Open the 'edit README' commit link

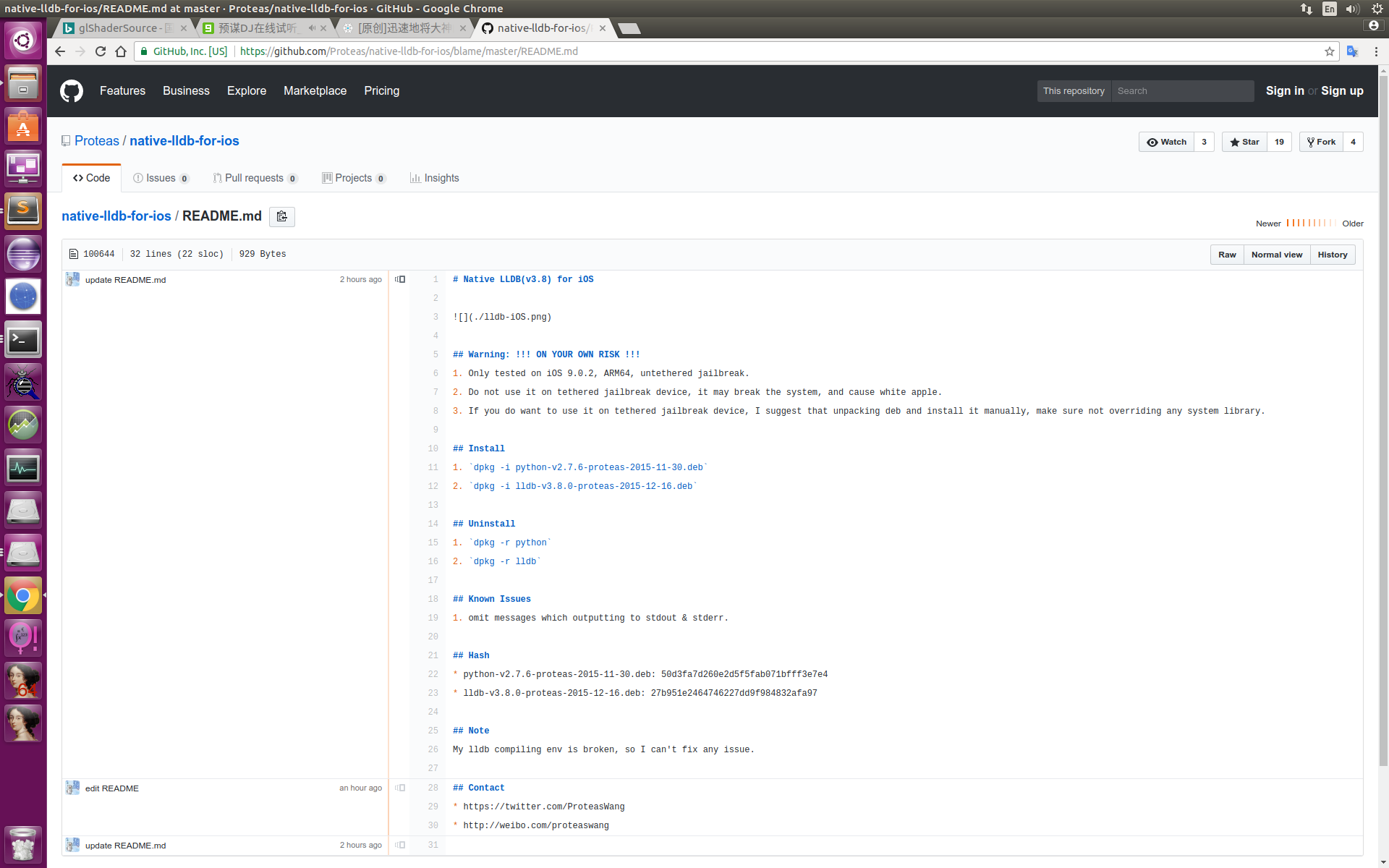tap(112, 788)
